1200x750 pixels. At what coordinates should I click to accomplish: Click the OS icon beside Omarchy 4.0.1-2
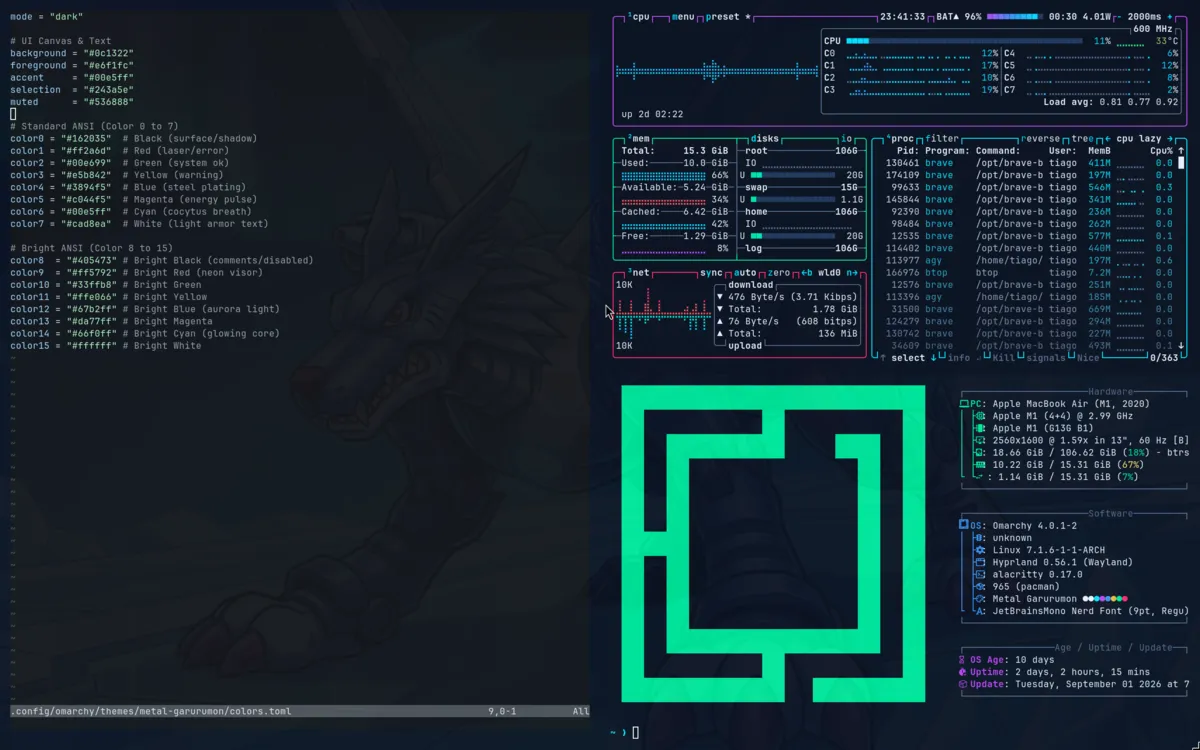(x=964, y=525)
